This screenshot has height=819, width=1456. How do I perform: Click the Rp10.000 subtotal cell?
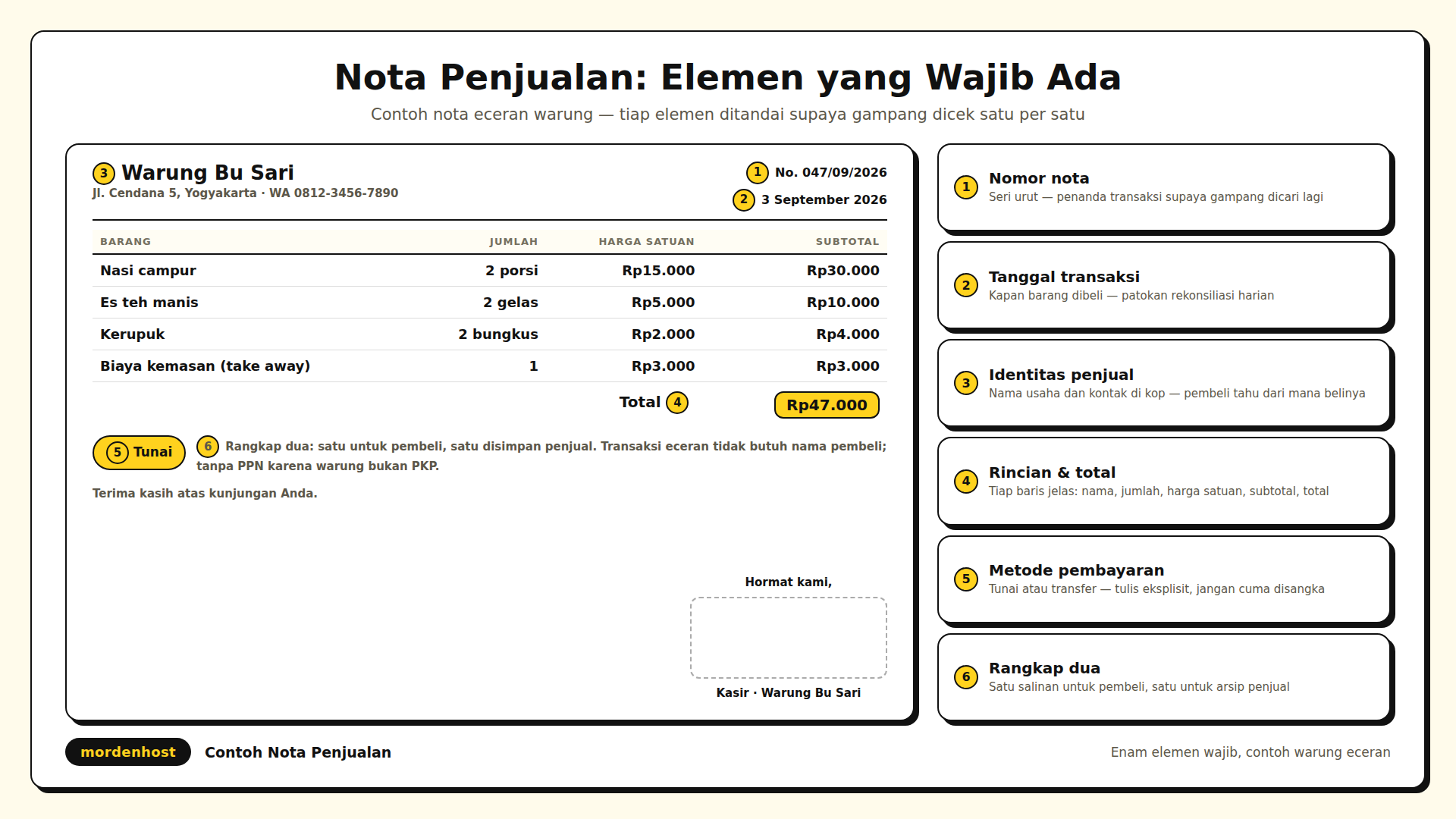[843, 303]
